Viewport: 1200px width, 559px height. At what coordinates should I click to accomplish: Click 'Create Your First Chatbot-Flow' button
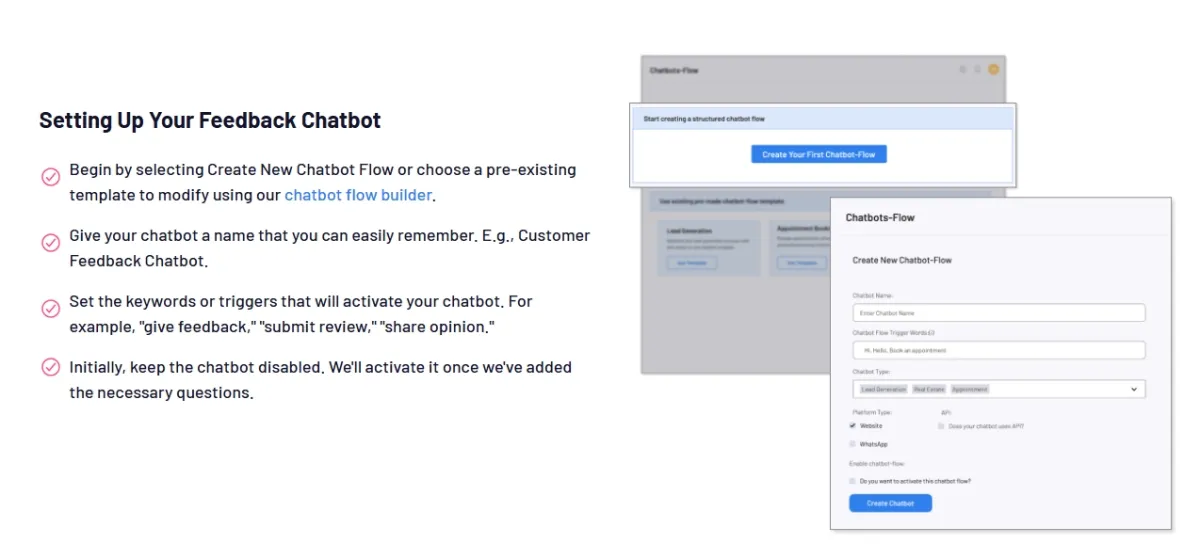pyautogui.click(x=819, y=154)
